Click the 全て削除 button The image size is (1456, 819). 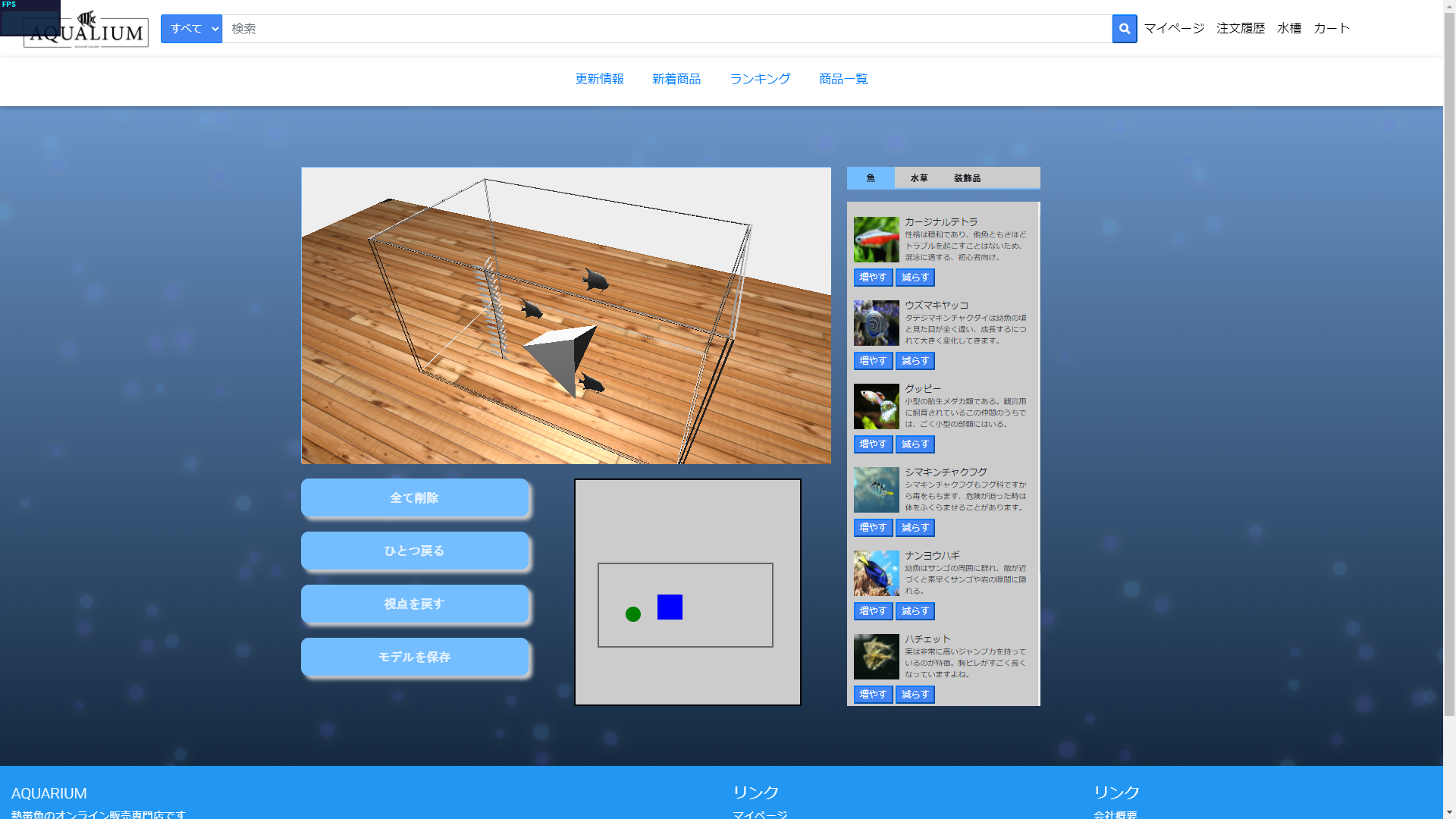[415, 498]
